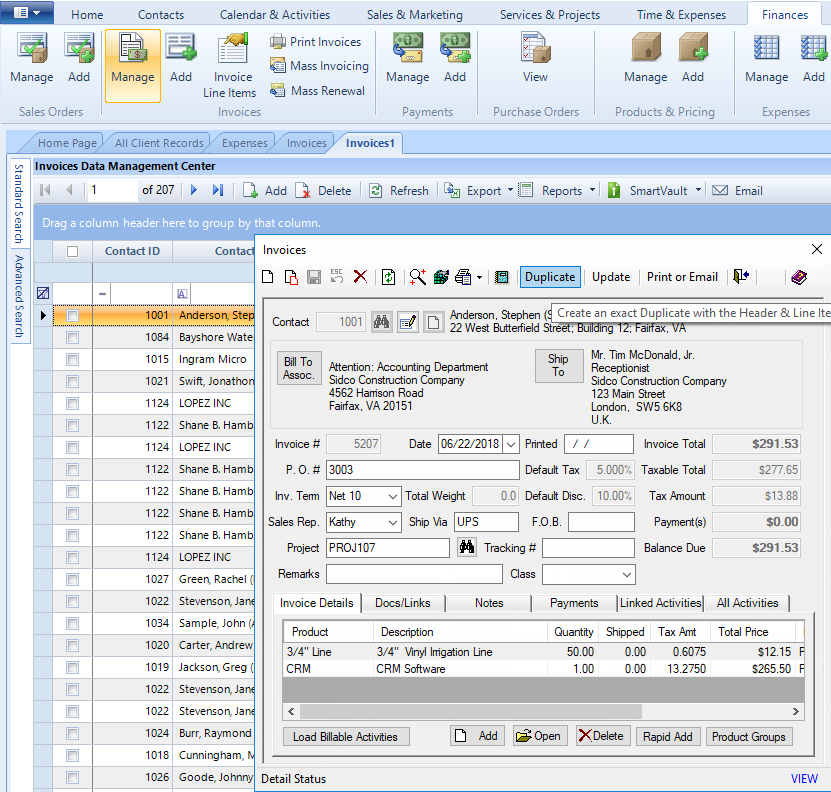Screen dimensions: 831x792
Task: Open the SmartVault dropdown menu
Action: (699, 190)
